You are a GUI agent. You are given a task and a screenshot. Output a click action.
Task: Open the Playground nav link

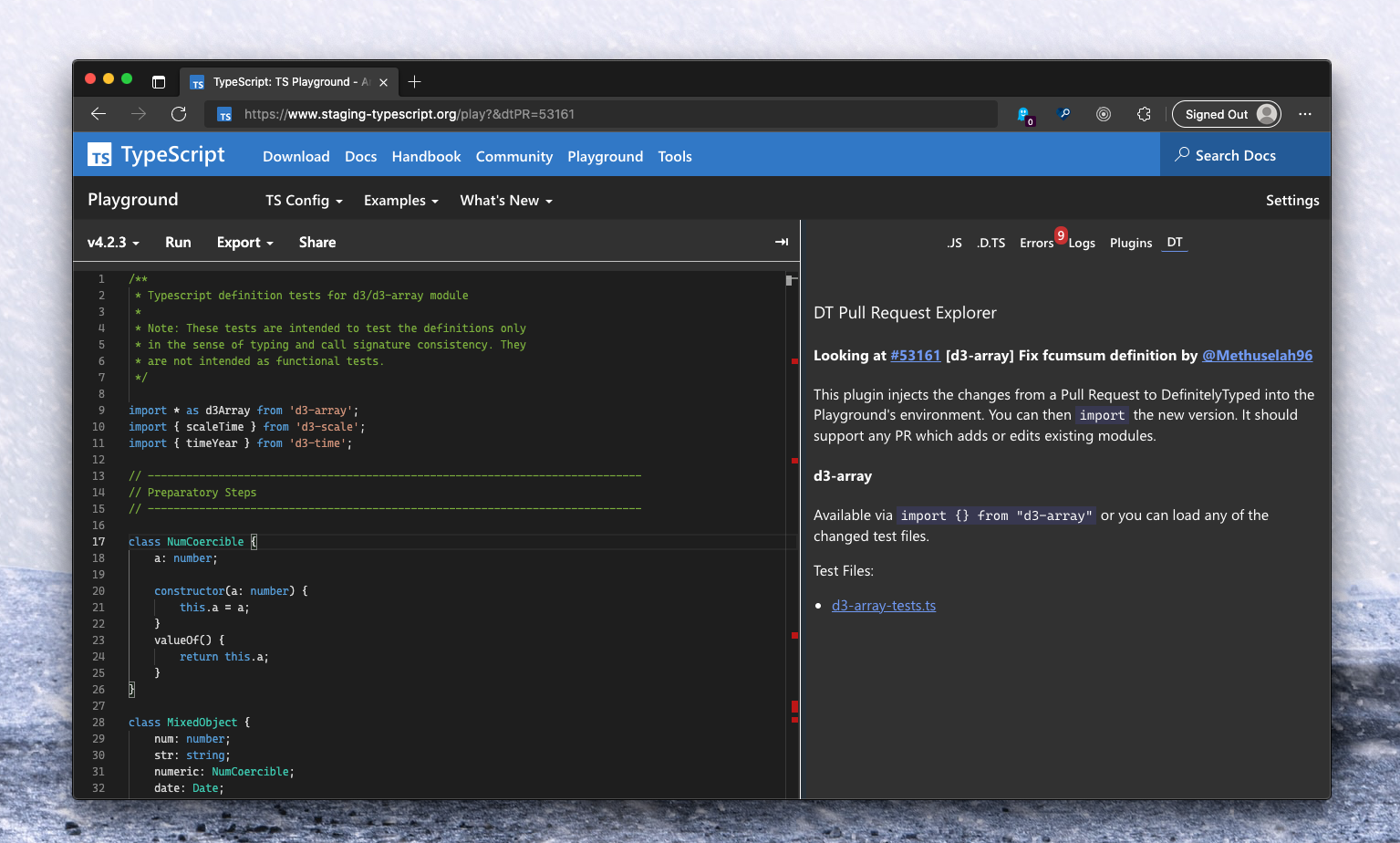pyautogui.click(x=606, y=156)
